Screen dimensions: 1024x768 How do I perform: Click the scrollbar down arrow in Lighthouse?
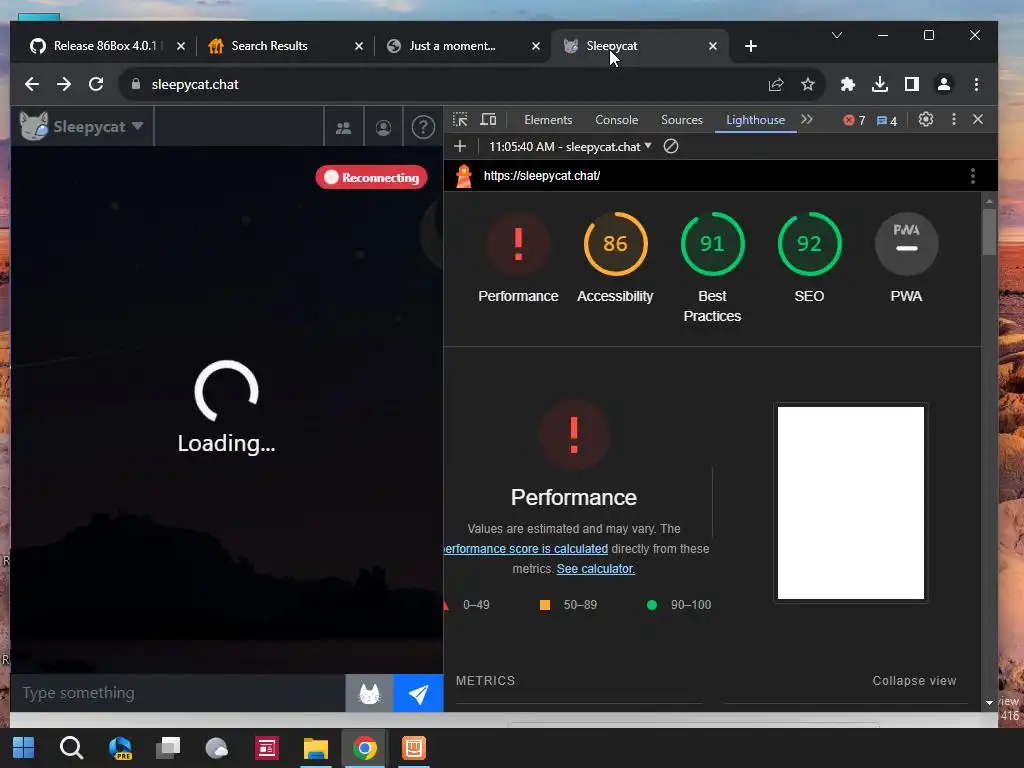click(x=989, y=703)
